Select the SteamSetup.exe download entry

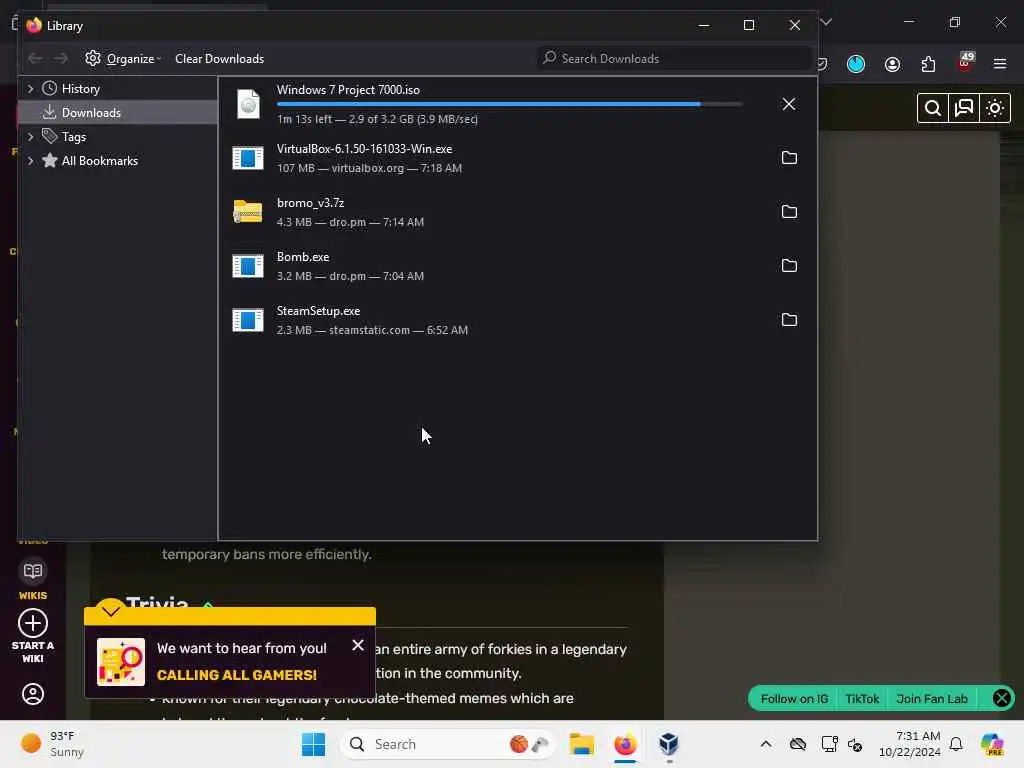[x=518, y=320]
